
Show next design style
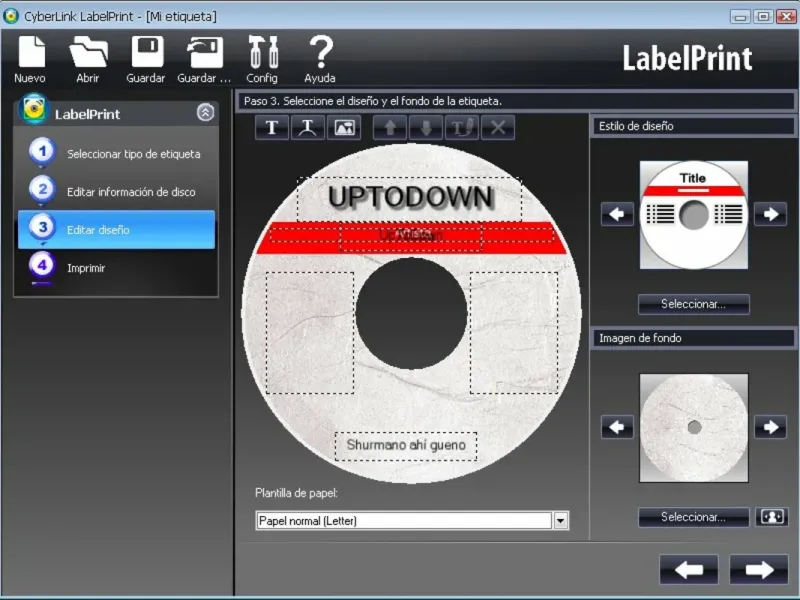[x=770, y=214]
